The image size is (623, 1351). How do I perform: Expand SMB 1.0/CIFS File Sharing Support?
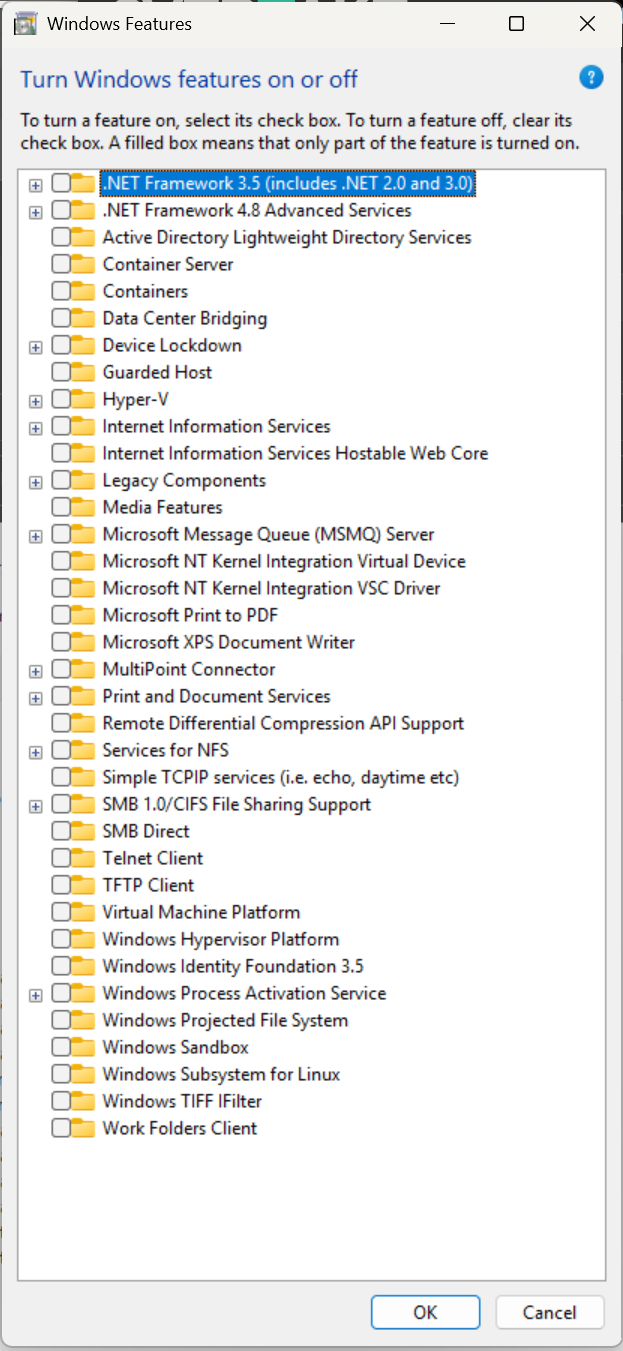[36, 806]
